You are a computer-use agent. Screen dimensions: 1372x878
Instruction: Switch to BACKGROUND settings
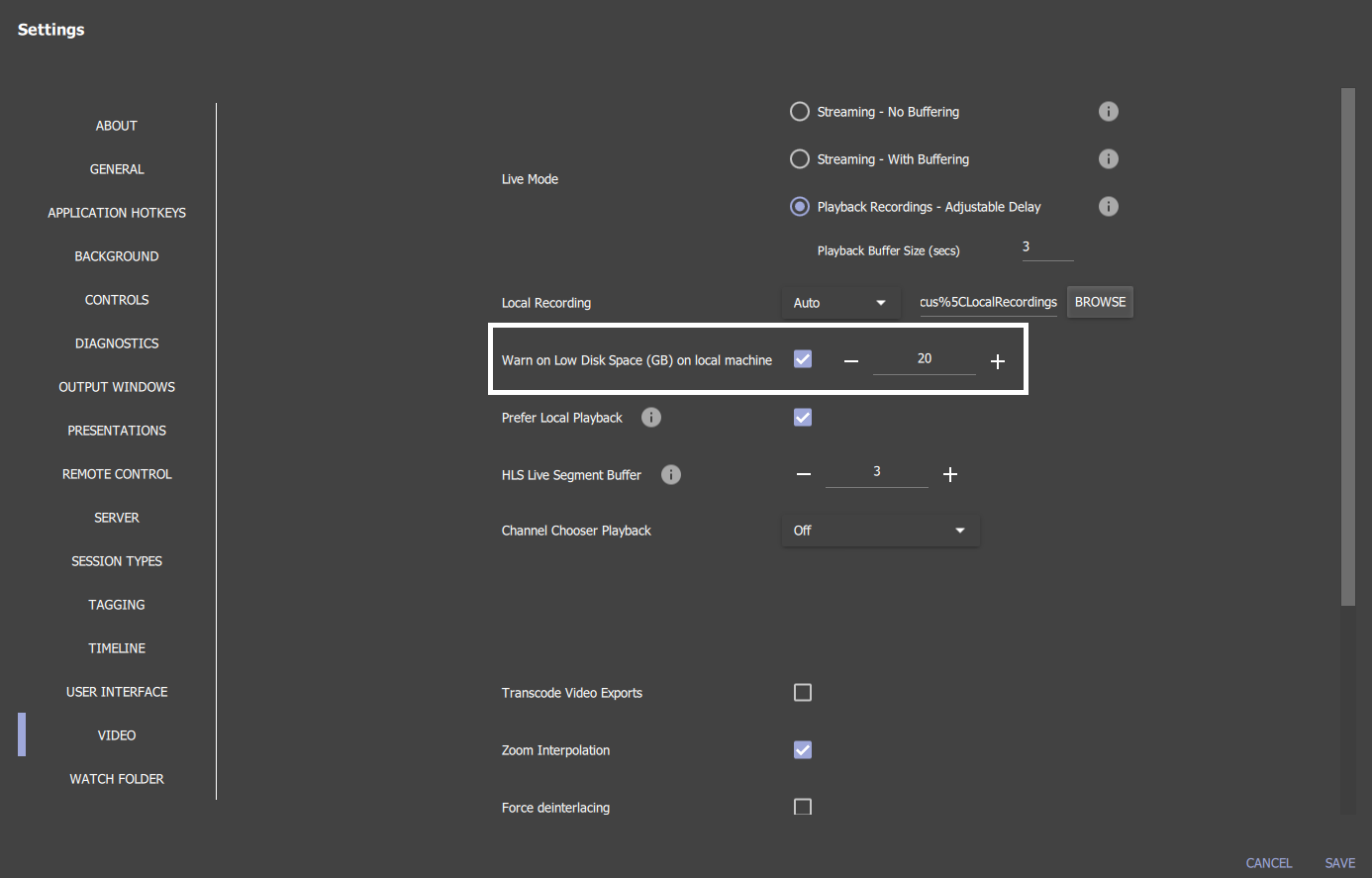[117, 256]
